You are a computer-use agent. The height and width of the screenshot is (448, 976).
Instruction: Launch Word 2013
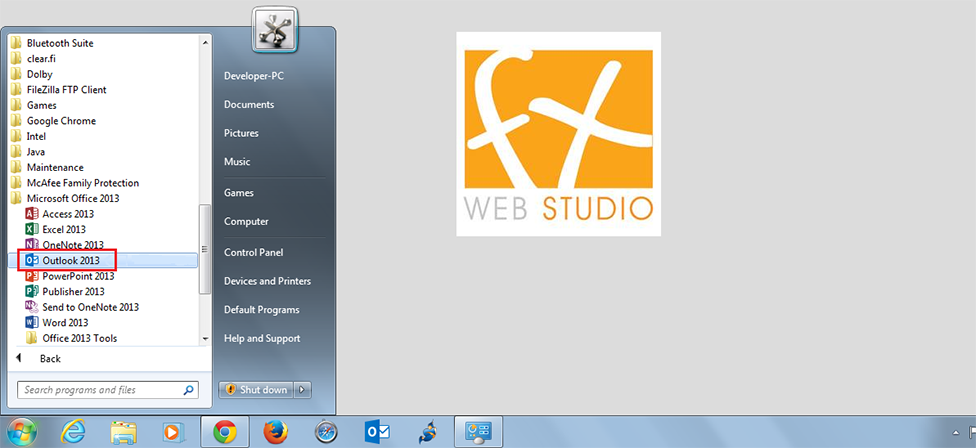tap(56, 323)
